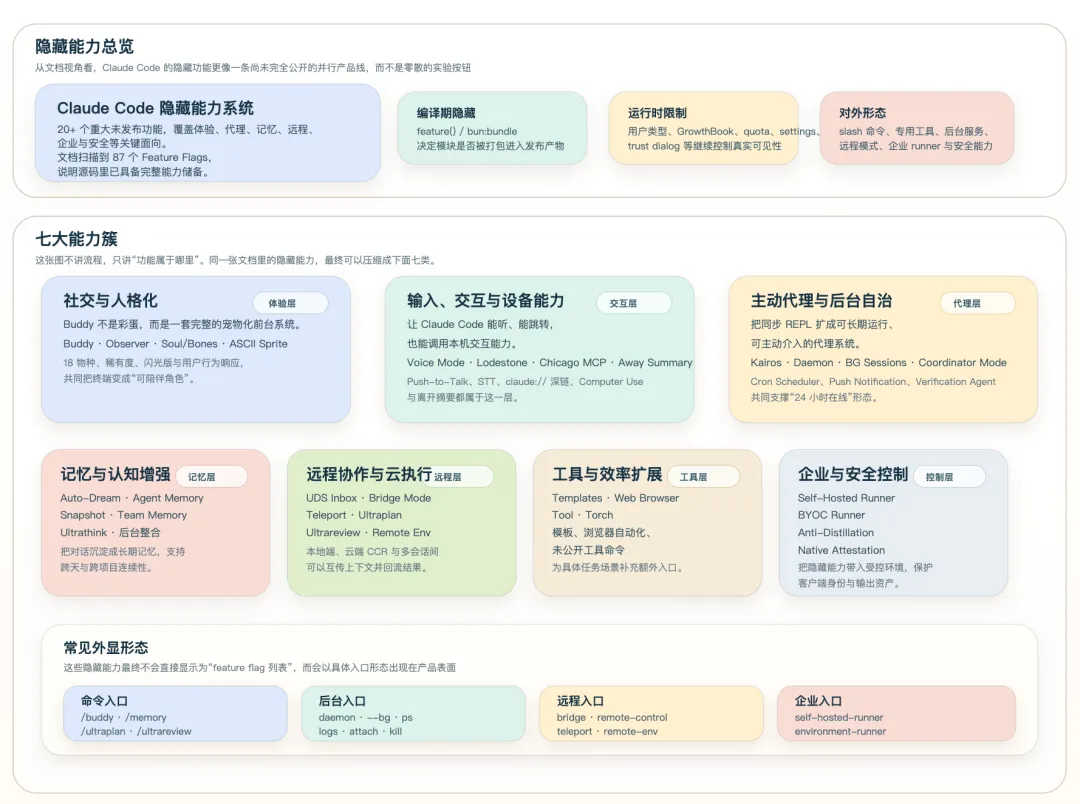The width and height of the screenshot is (1080, 804).
Task: Click the 工具层 badge
Action: (703, 477)
